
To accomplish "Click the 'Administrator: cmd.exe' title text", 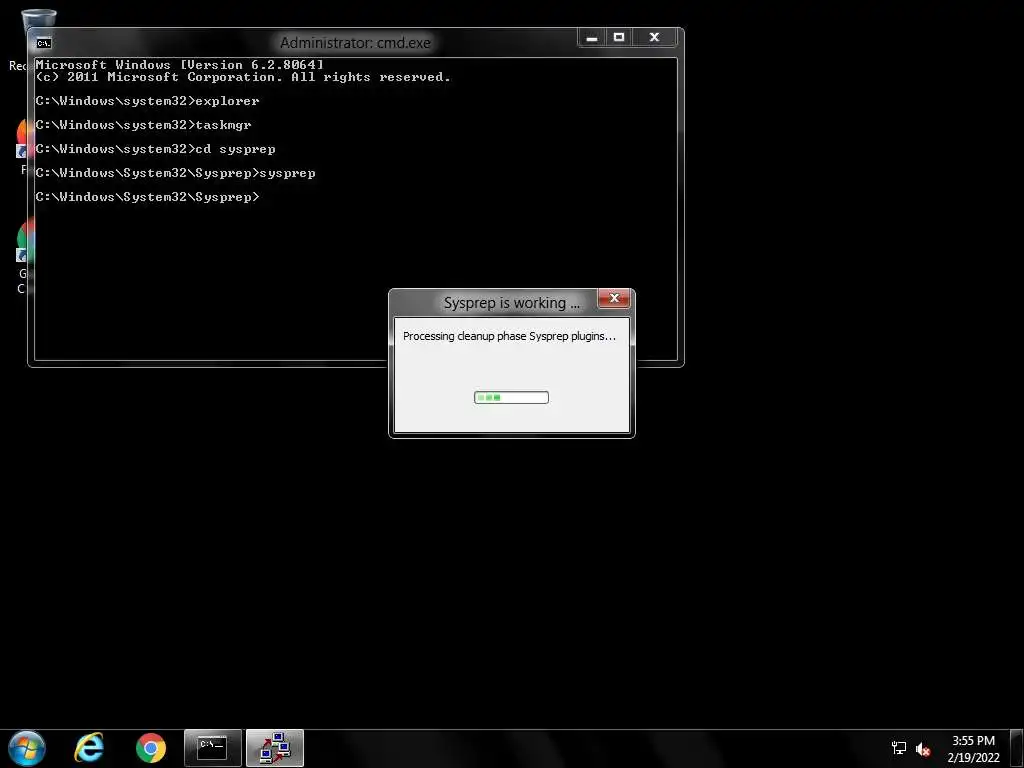I will (355, 43).
